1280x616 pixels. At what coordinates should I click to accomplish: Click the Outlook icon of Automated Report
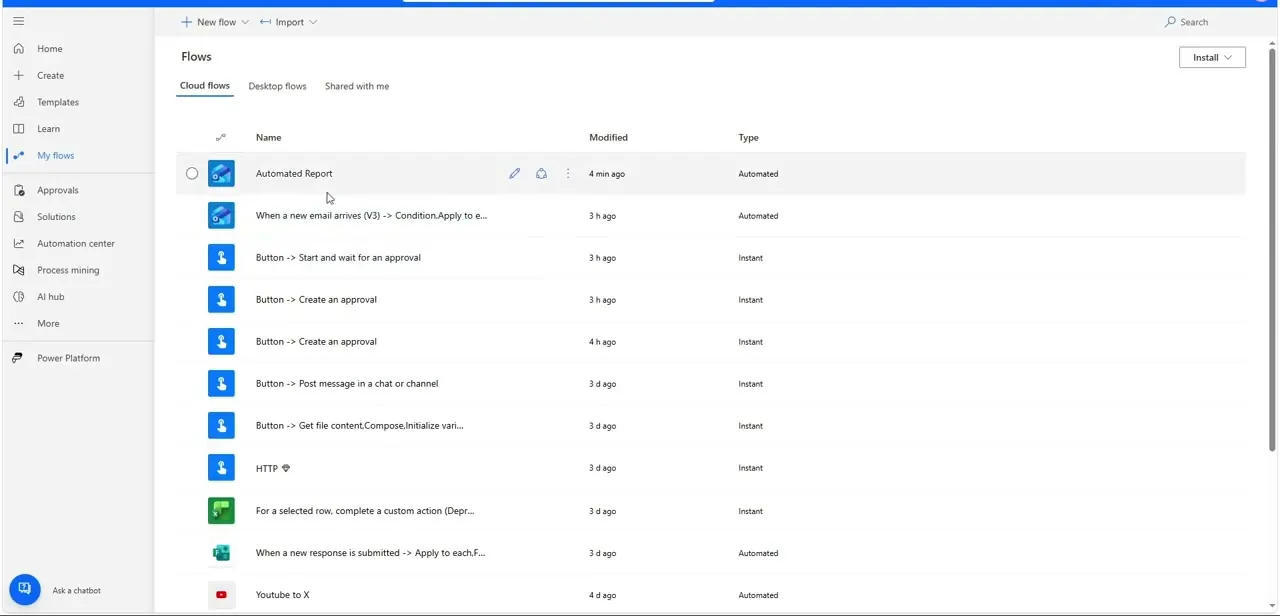221,173
